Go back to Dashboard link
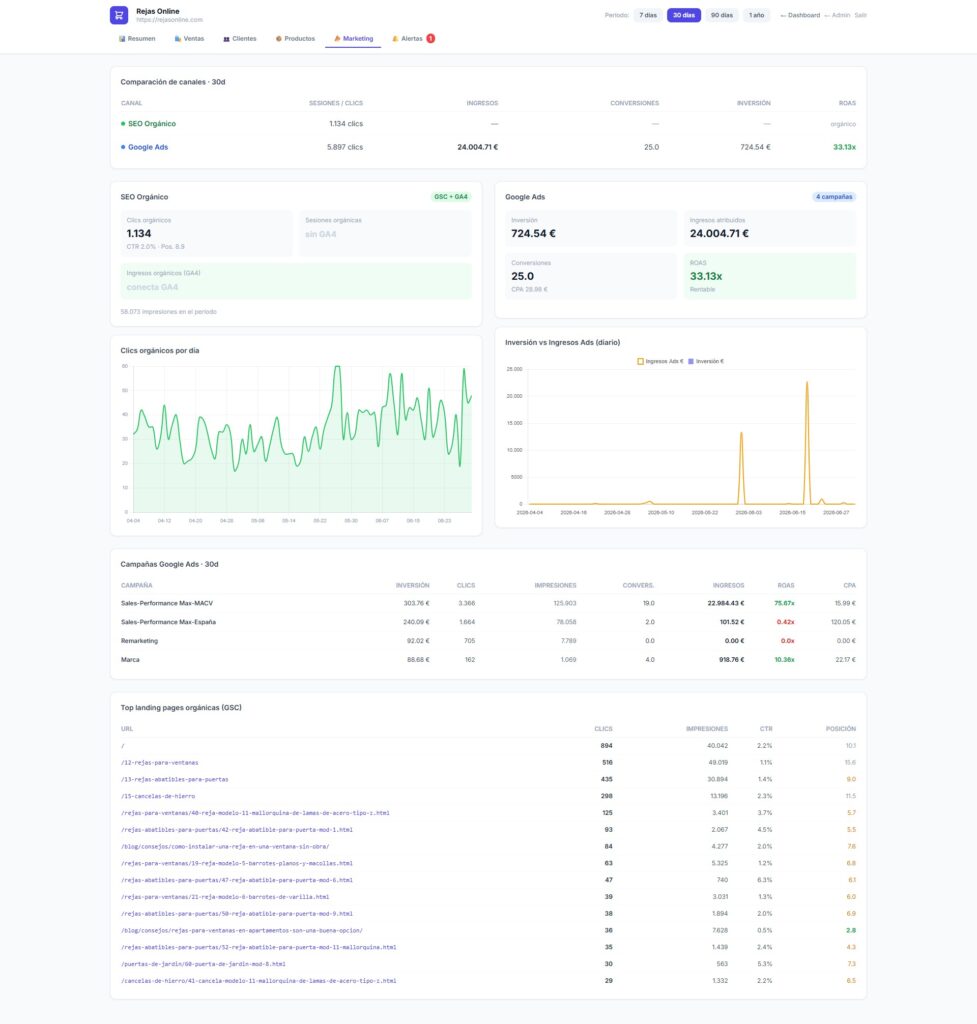Viewport: 977px width, 1024px height. click(x=800, y=15)
